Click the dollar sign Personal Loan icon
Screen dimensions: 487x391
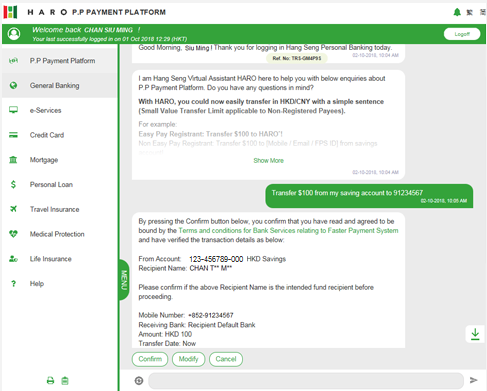pos(13,184)
